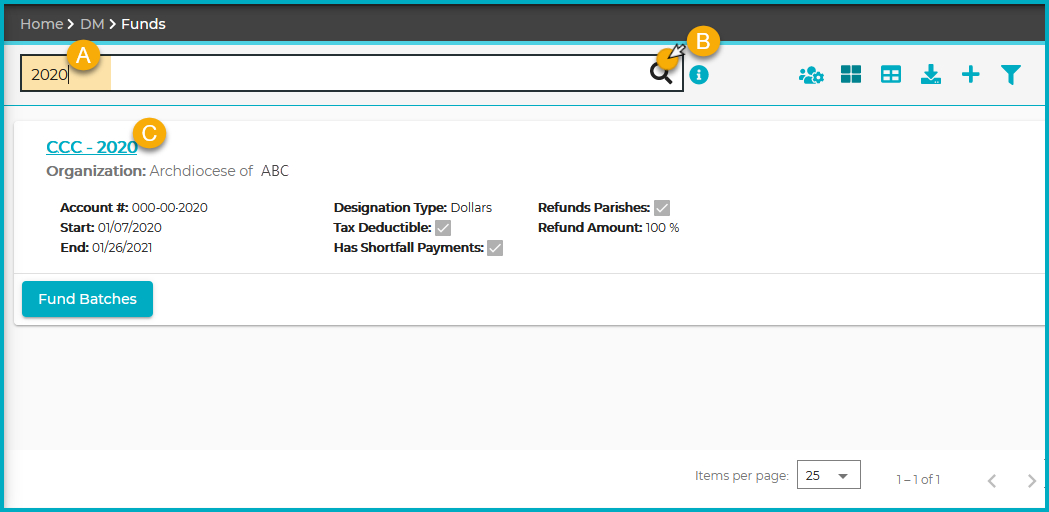Go to the previous page arrow
1049x512 pixels.
tap(992, 481)
